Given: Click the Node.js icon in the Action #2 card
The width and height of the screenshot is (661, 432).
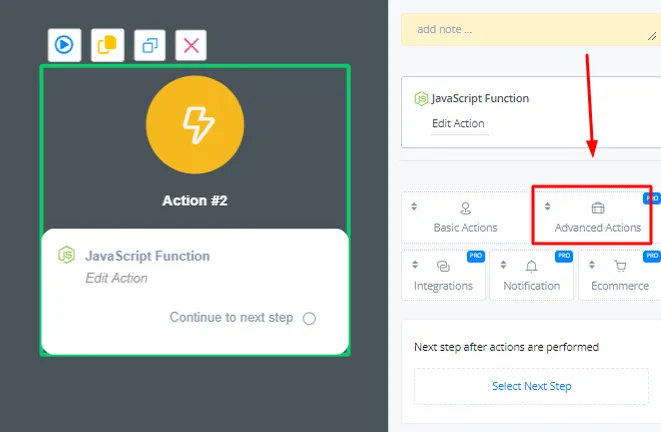Looking at the screenshot, I should [x=67, y=255].
